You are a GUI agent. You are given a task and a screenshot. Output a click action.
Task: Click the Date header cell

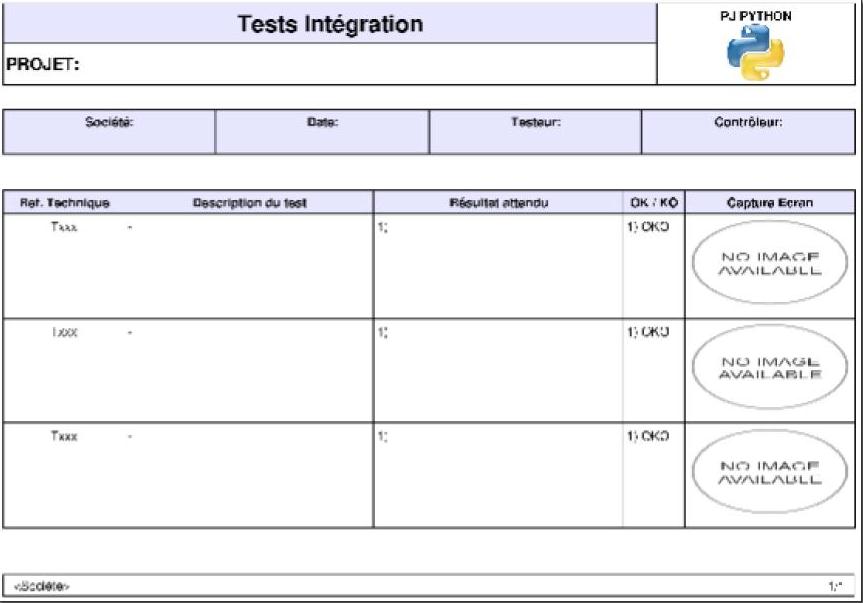[322, 123]
